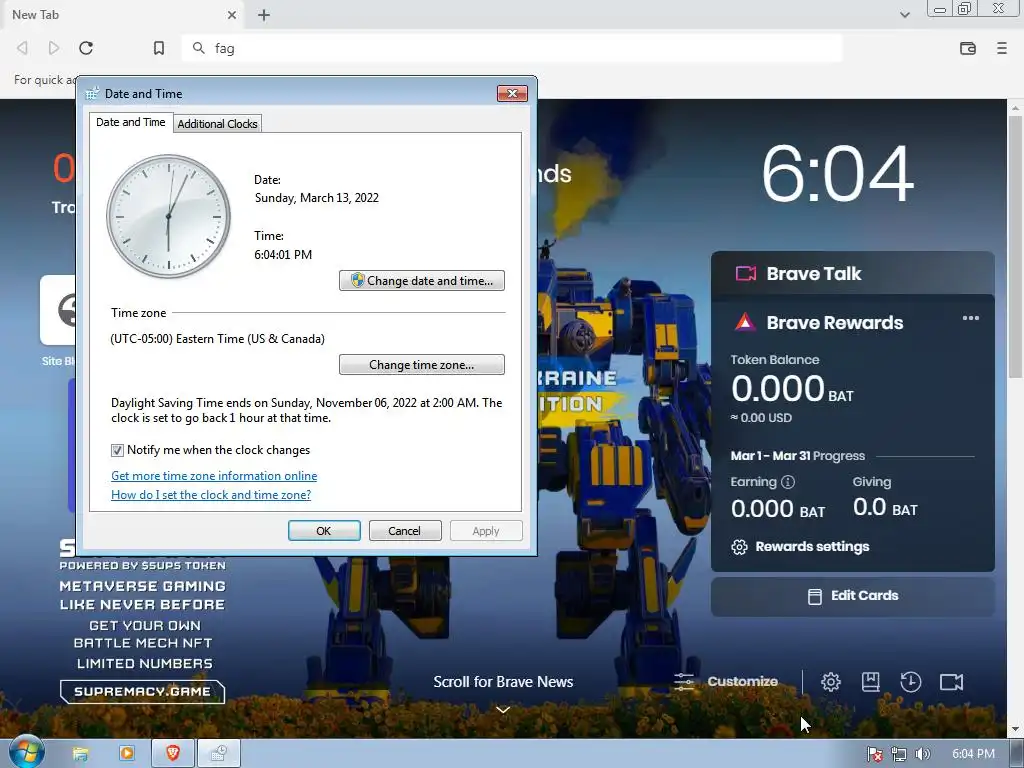The height and width of the screenshot is (768, 1024).
Task: Close the New Tab tab
Action: coord(232,14)
